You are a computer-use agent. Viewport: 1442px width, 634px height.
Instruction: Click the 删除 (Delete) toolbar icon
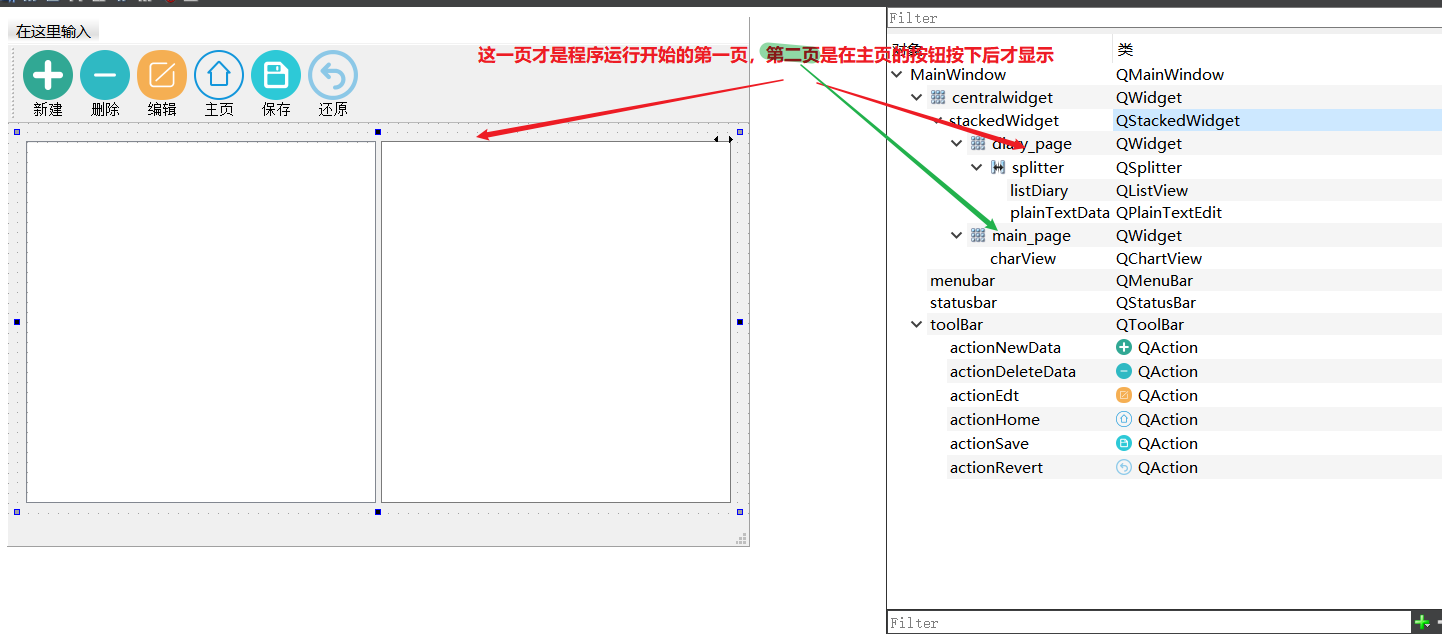[104, 74]
